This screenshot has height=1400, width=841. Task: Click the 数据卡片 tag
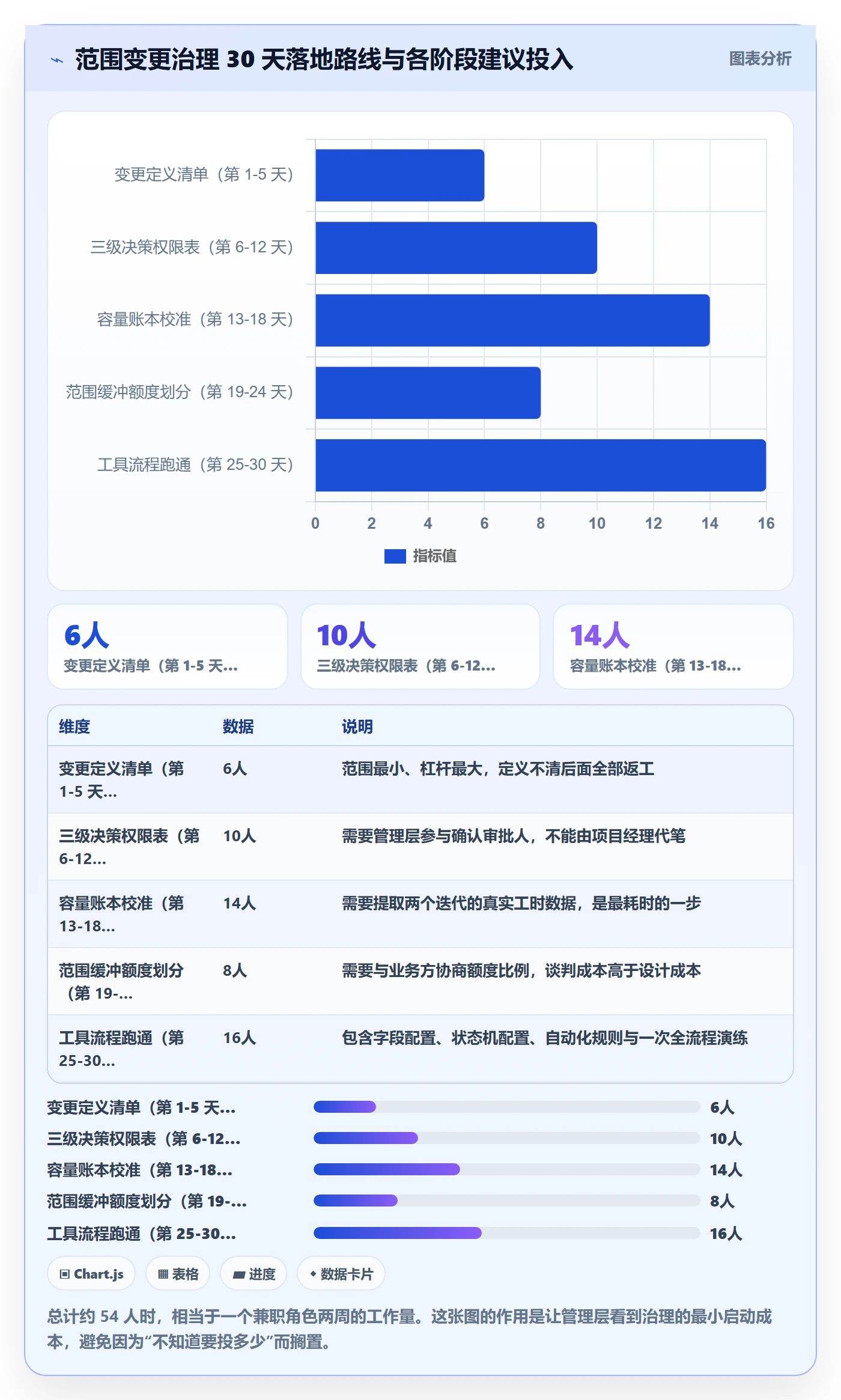[341, 1274]
